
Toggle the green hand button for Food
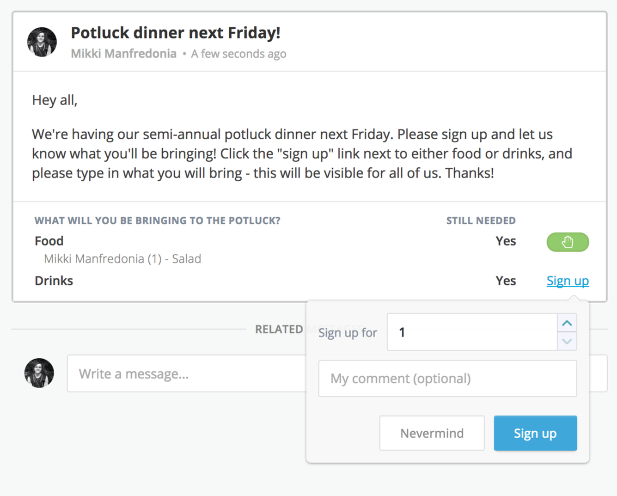click(x=567, y=242)
